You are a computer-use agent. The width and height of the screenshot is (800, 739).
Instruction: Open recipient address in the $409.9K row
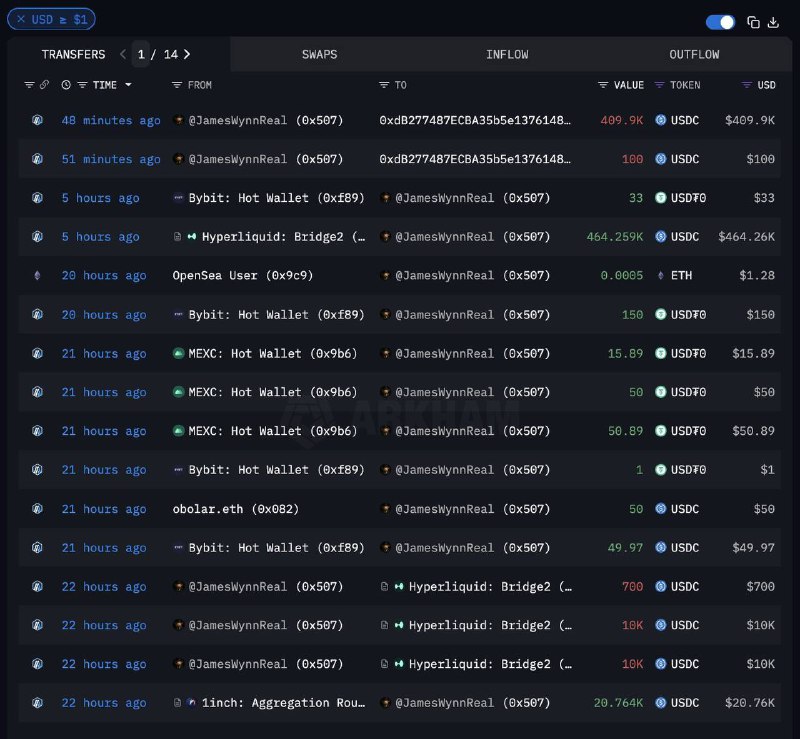click(x=475, y=120)
